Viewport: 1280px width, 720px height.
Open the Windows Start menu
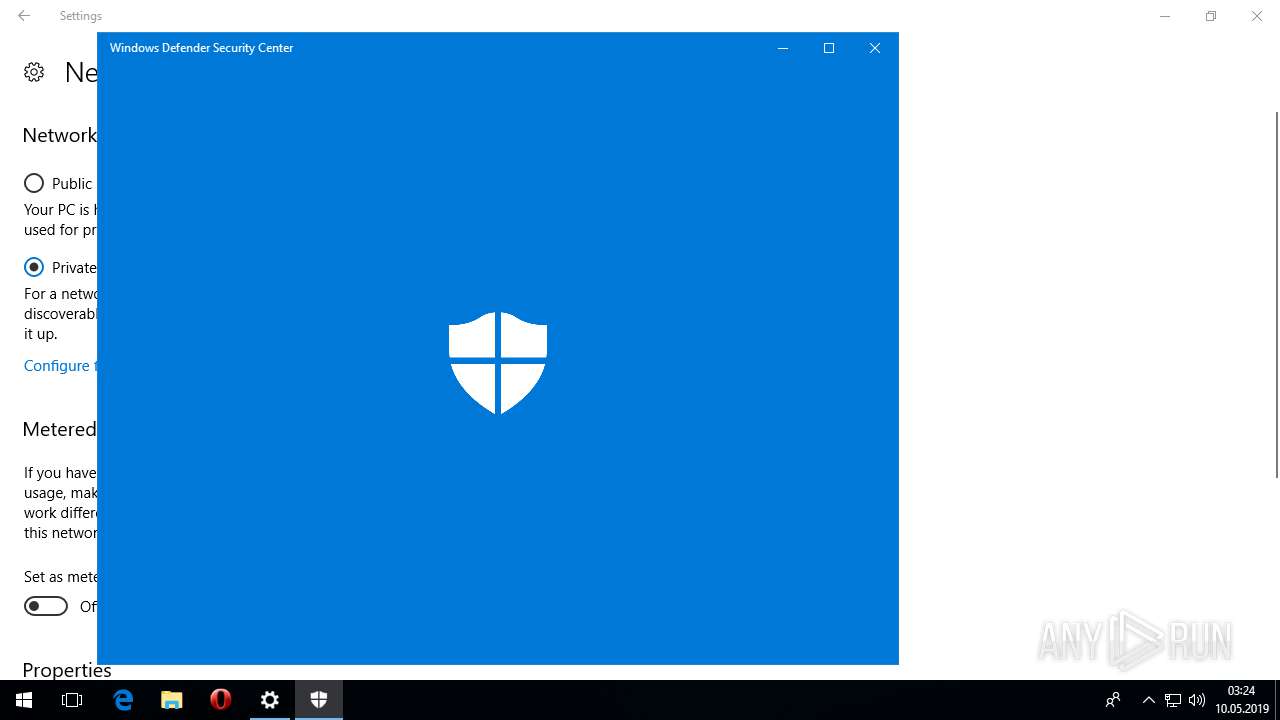click(24, 700)
